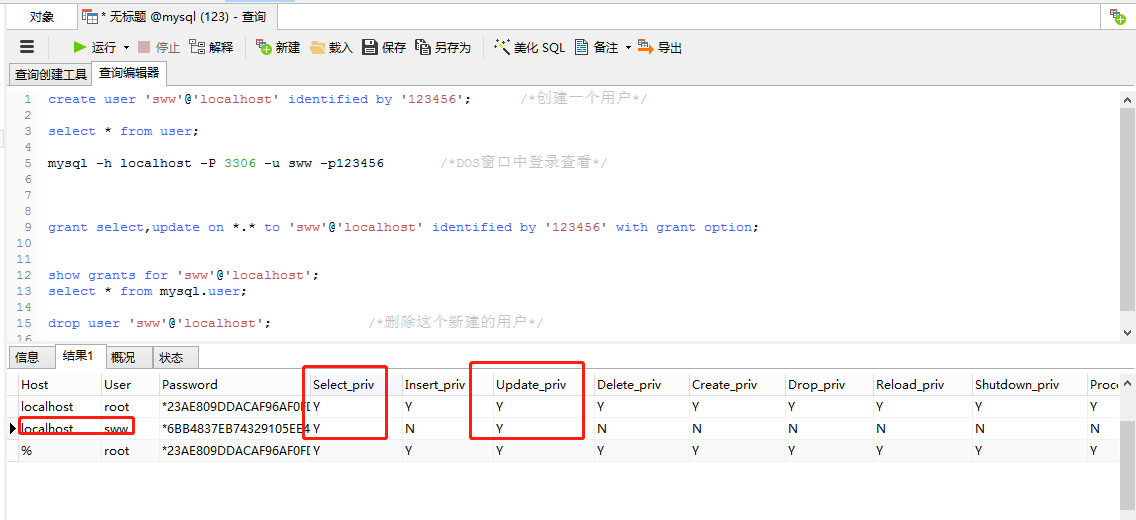Click the Password column header
This screenshot has width=1136, height=520.
point(234,385)
